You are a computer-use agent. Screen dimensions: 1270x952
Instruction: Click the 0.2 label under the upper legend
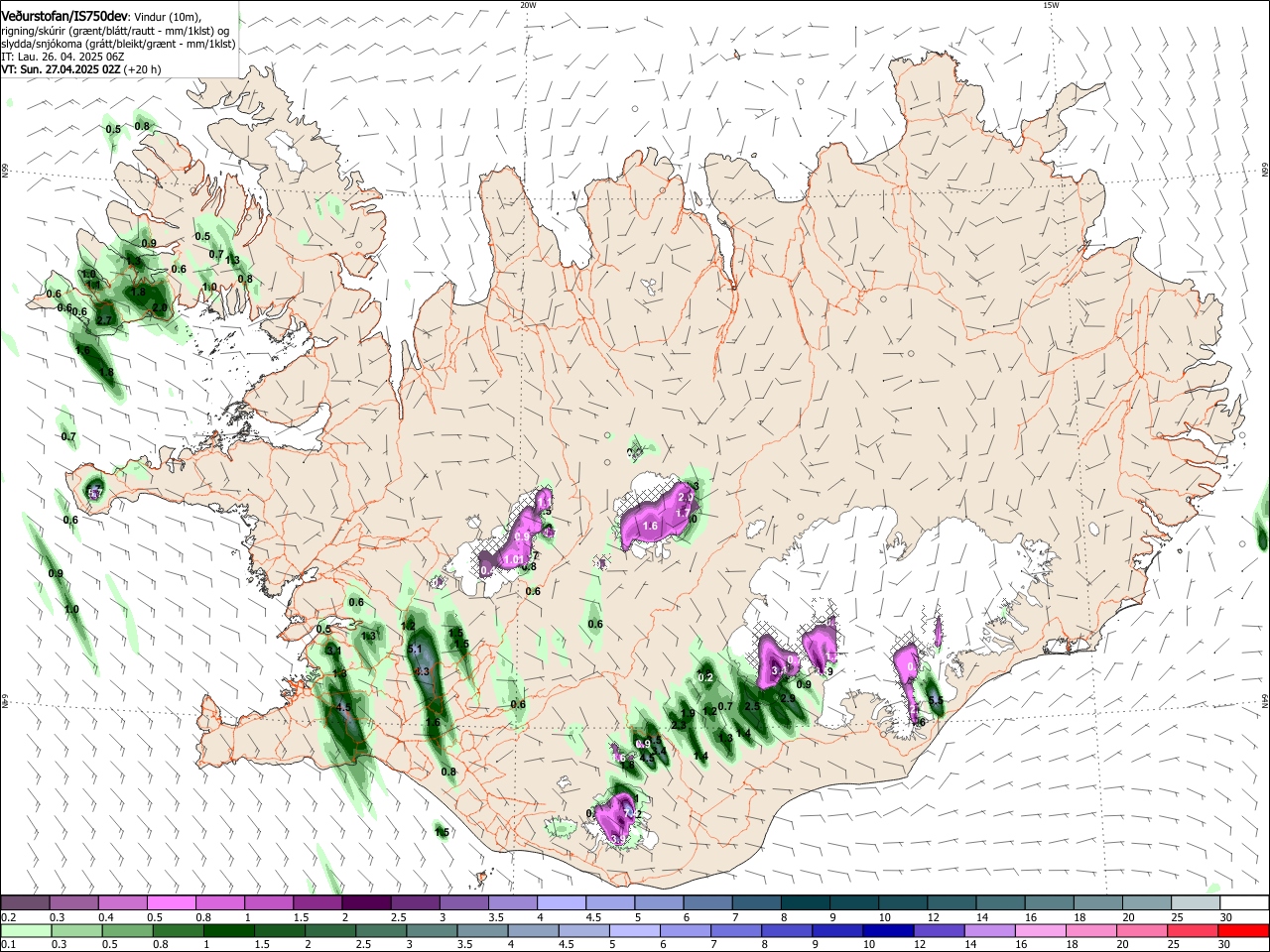(8, 918)
